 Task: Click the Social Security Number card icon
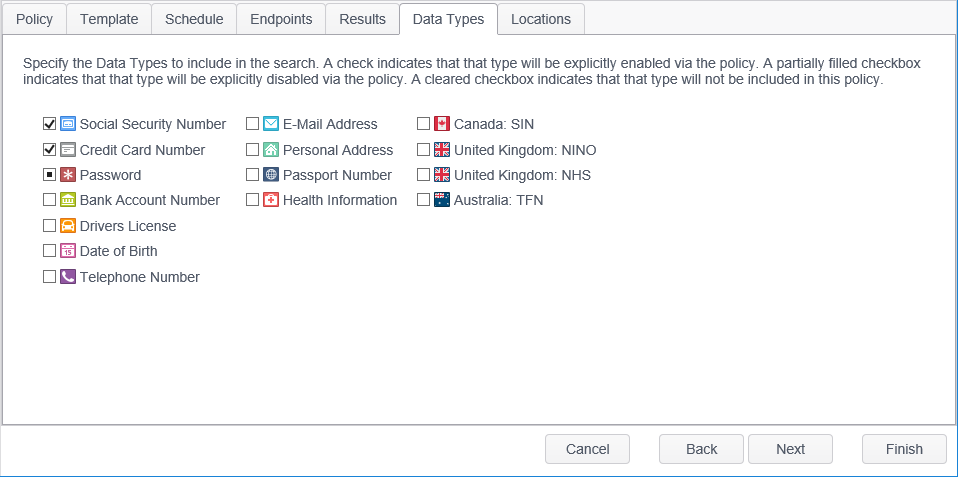[68, 124]
